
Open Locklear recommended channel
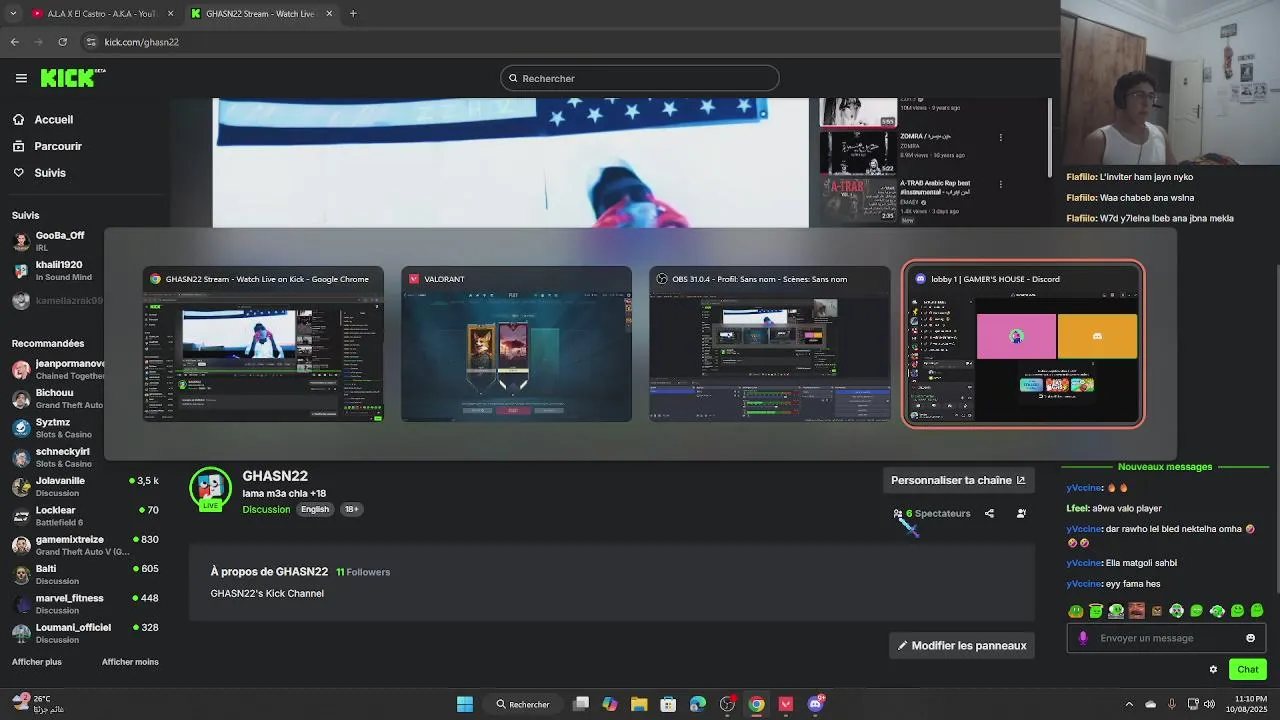point(85,516)
